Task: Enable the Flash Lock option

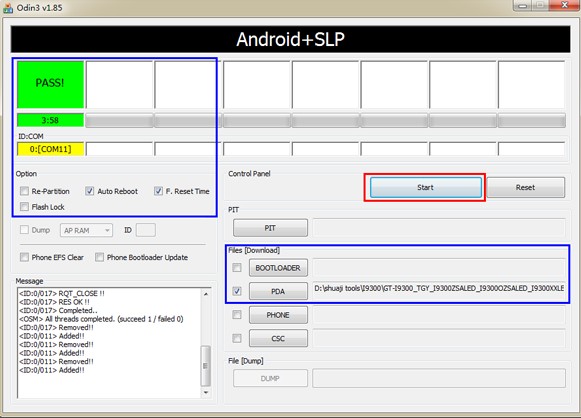Action: click(24, 207)
